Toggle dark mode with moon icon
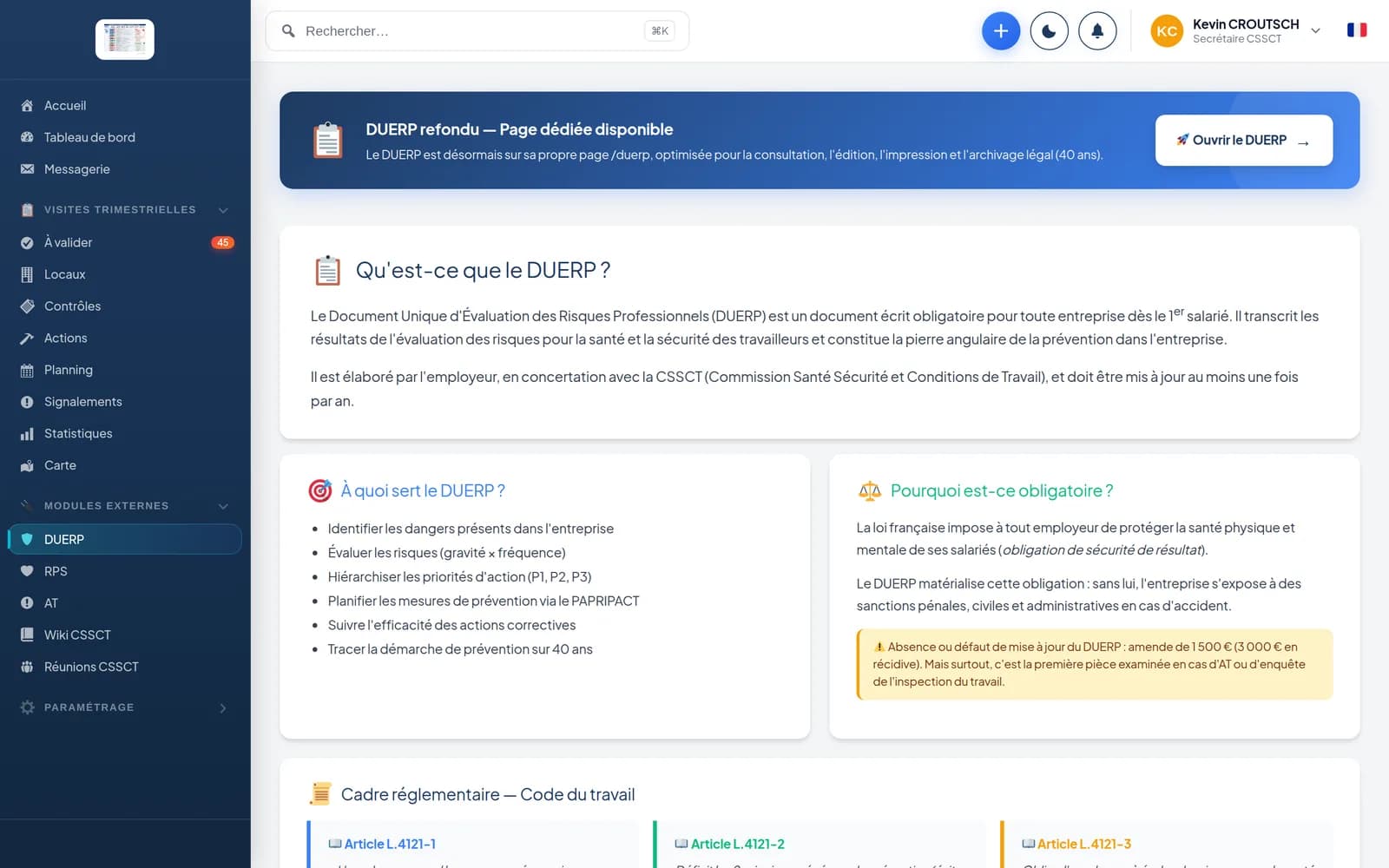This screenshot has height=868, width=1389. [x=1049, y=31]
